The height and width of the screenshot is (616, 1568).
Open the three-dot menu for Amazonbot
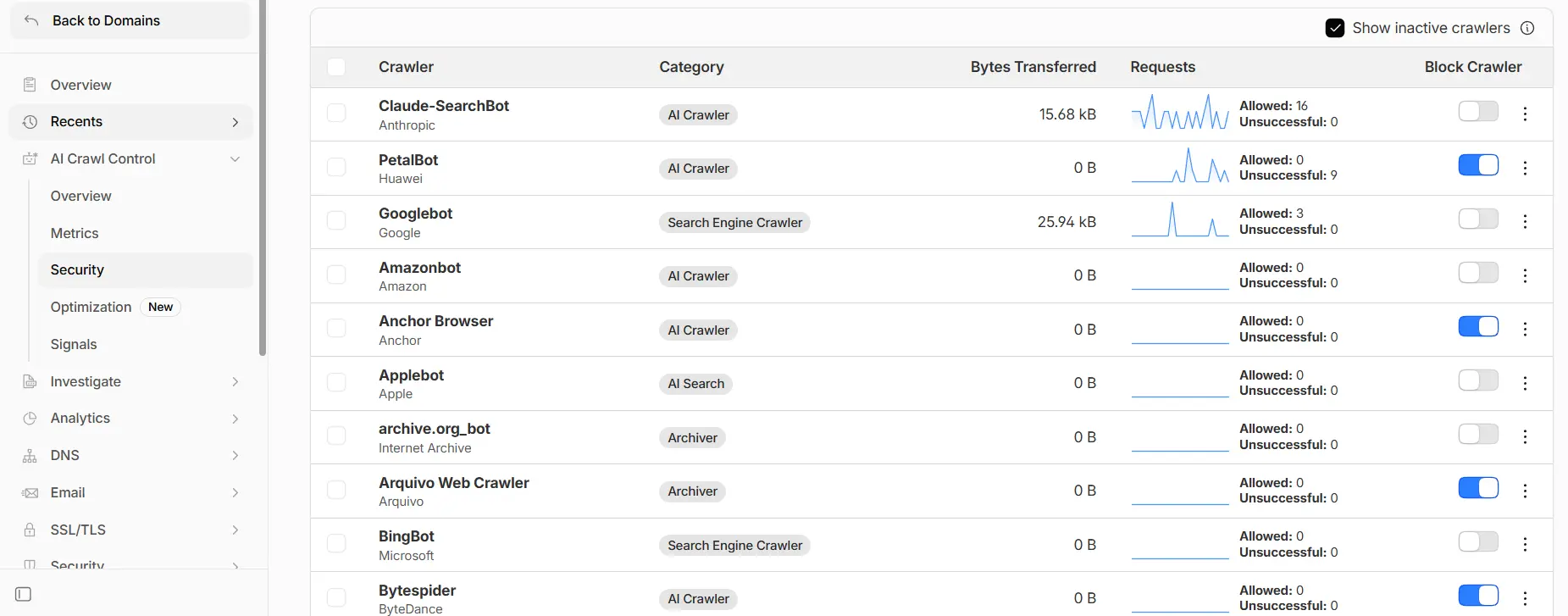coord(1525,275)
